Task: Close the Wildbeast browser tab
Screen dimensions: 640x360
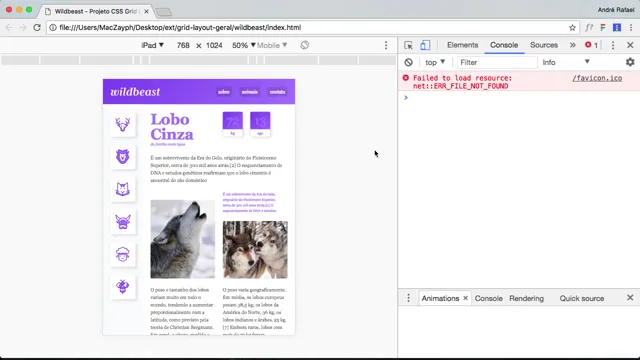Action: (146, 11)
